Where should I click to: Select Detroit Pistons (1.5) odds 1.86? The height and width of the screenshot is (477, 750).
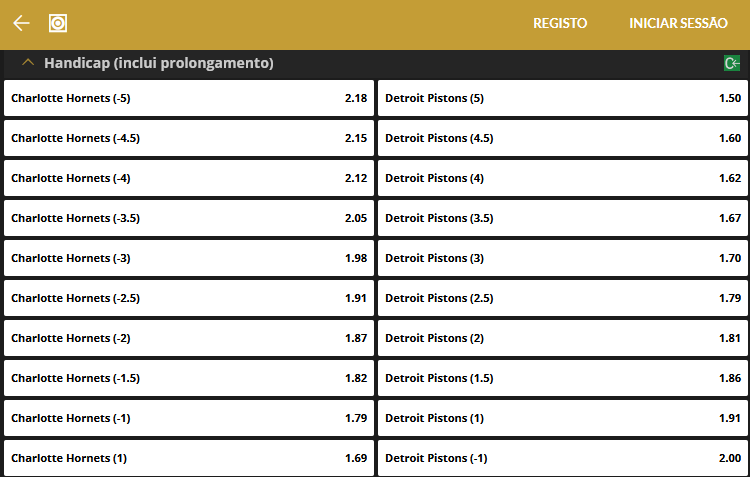click(x=563, y=378)
